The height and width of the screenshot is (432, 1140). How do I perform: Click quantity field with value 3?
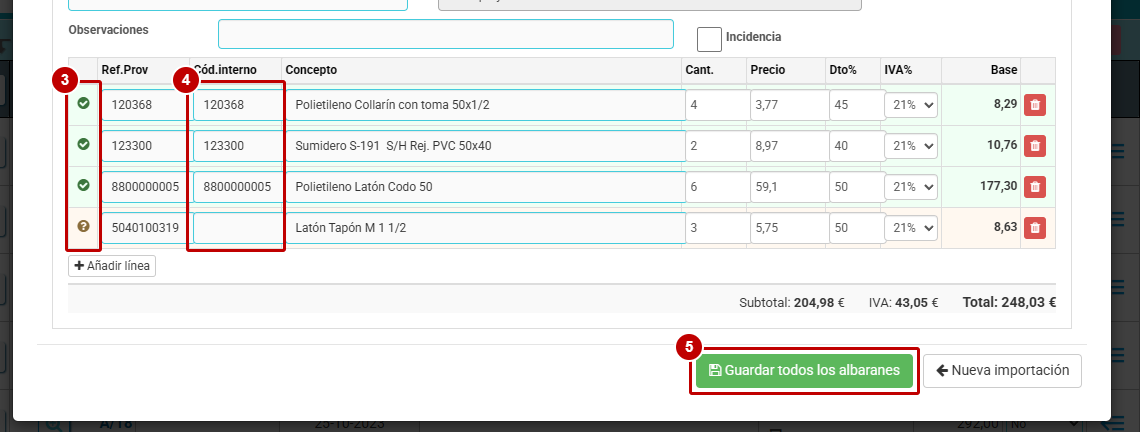point(717,228)
